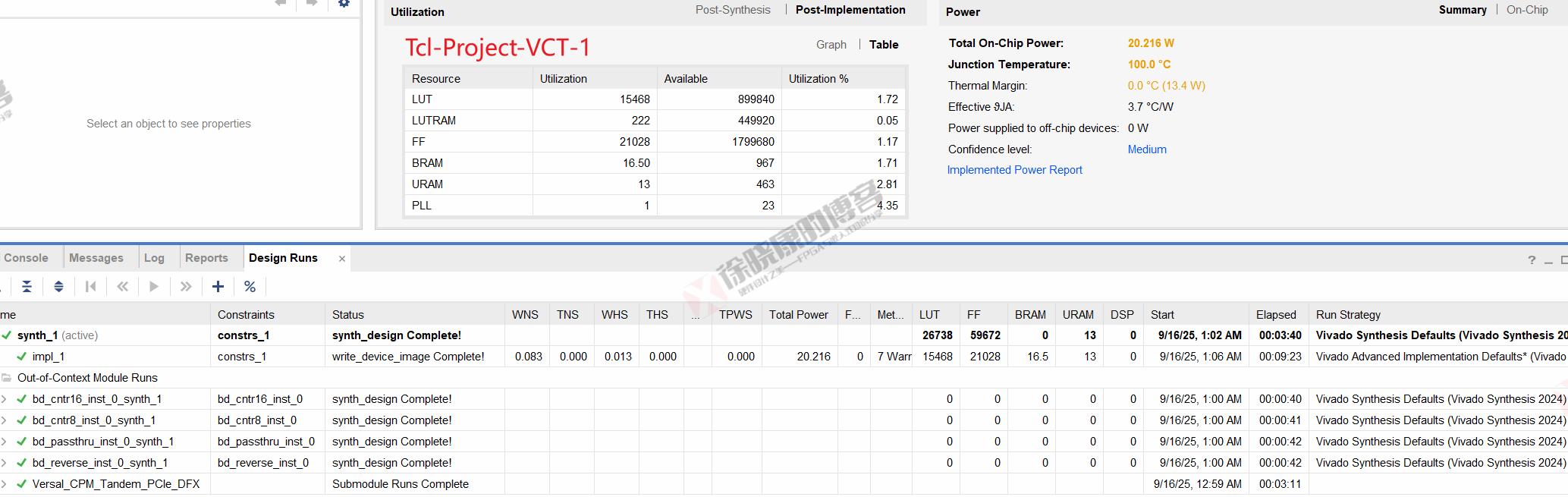The image size is (1568, 497).
Task: Close the Design Runs tab
Action: click(x=342, y=259)
